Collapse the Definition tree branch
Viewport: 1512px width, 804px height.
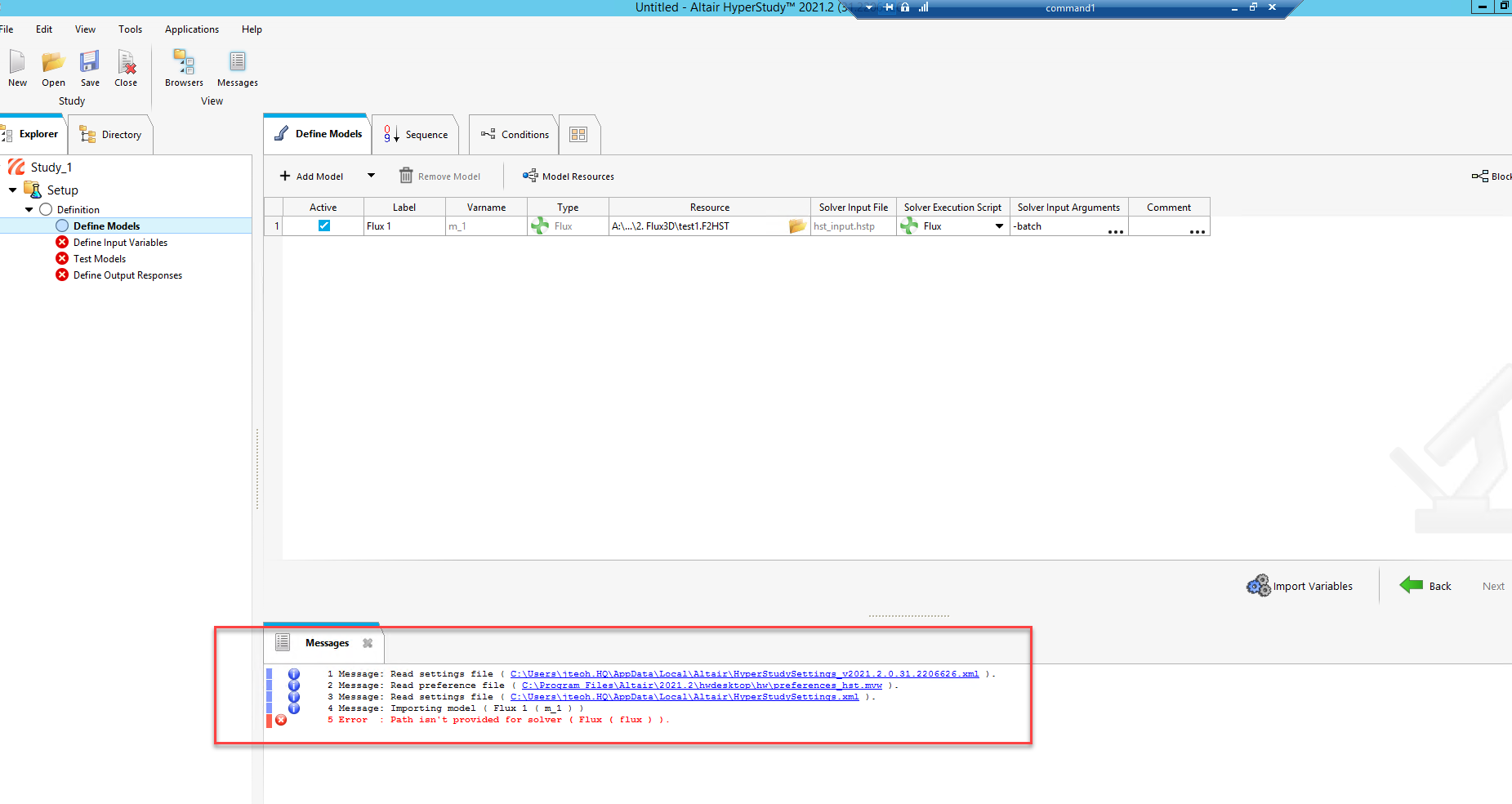click(29, 209)
